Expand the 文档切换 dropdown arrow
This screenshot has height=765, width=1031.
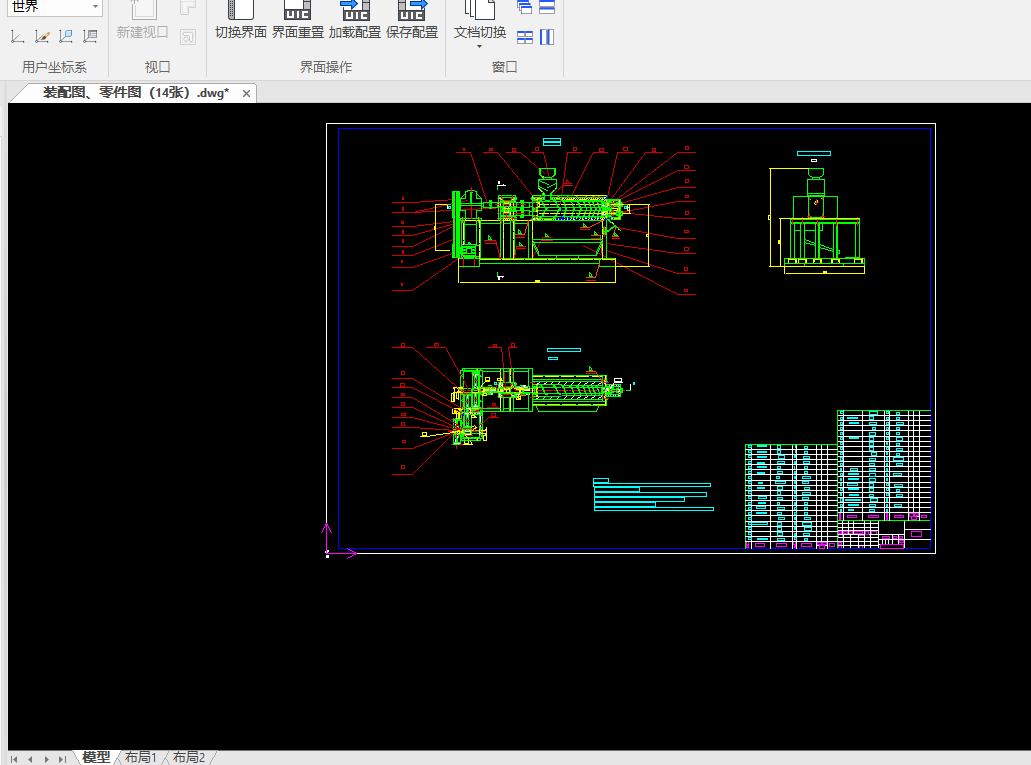479,46
